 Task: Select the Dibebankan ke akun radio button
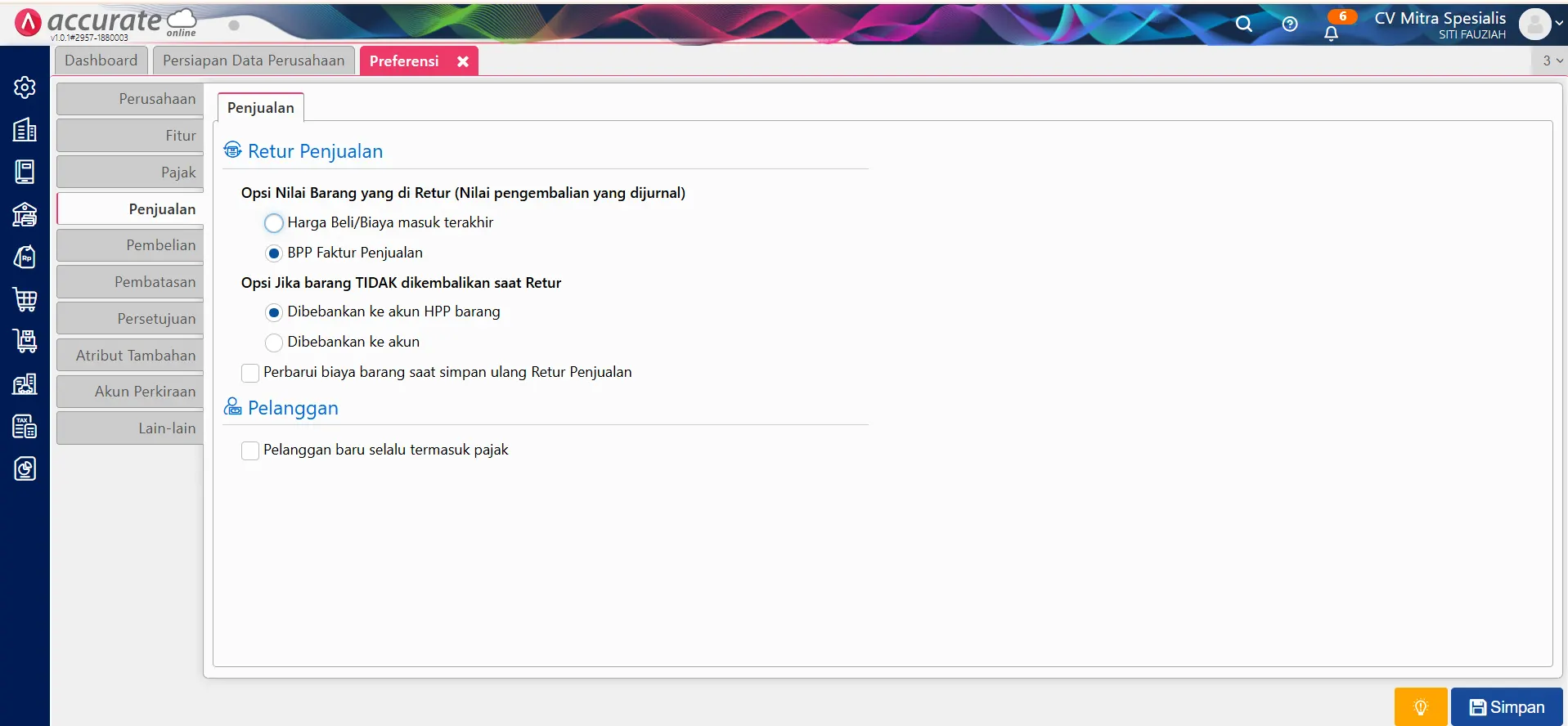(x=274, y=343)
